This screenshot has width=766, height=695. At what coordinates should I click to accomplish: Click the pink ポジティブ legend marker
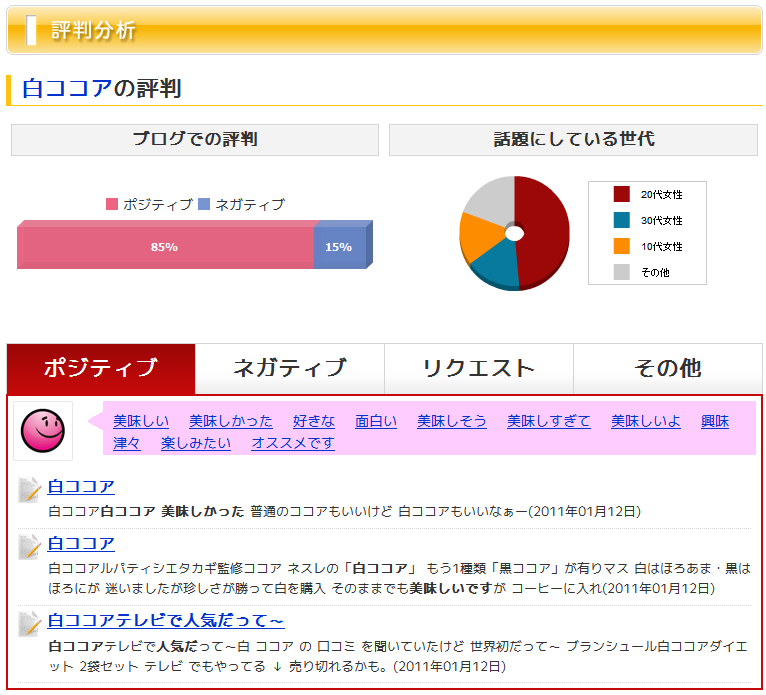point(112,204)
